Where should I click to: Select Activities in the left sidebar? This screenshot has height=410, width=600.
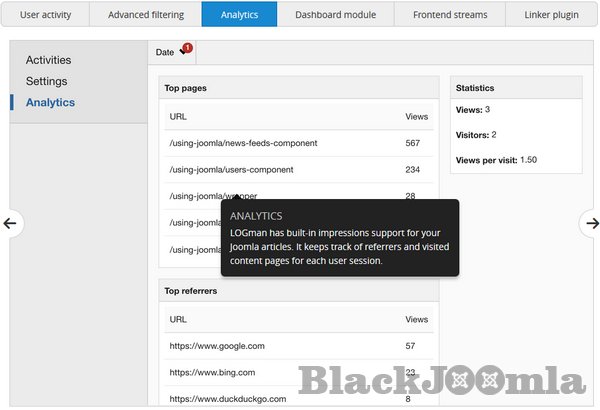[48, 60]
